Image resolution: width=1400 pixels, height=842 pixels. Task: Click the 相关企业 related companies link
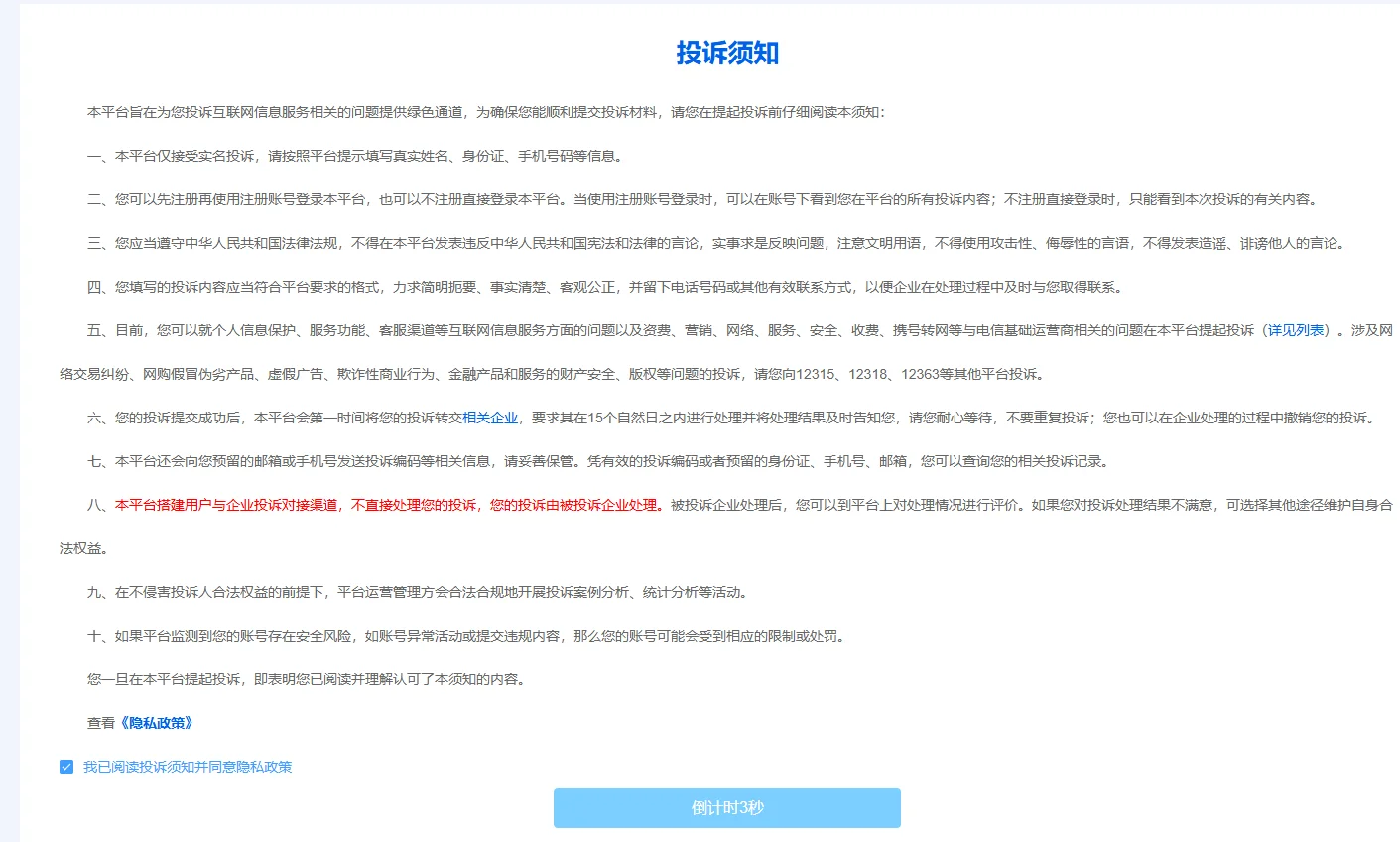pyautogui.click(x=491, y=418)
